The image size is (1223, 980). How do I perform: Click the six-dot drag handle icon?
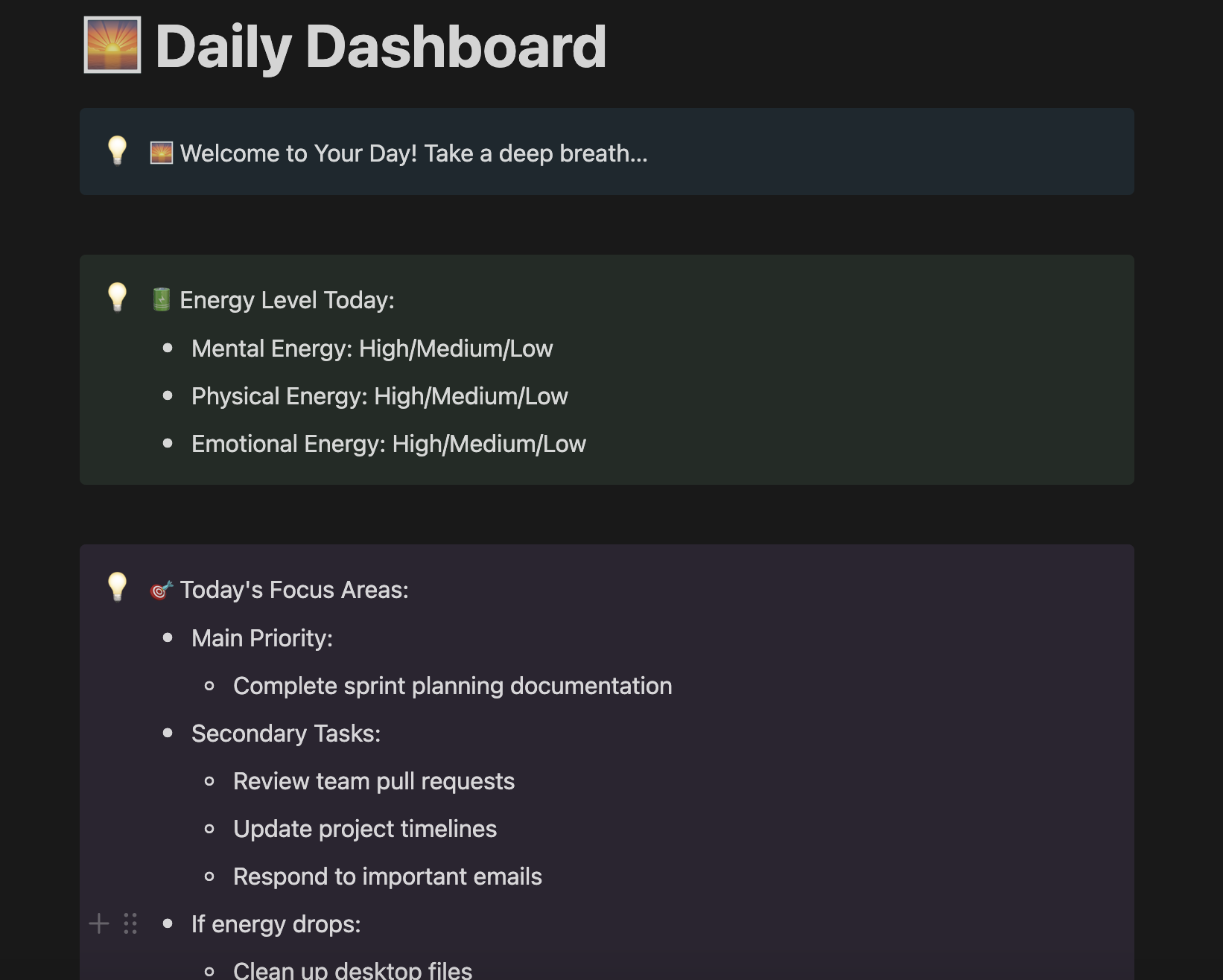(130, 924)
